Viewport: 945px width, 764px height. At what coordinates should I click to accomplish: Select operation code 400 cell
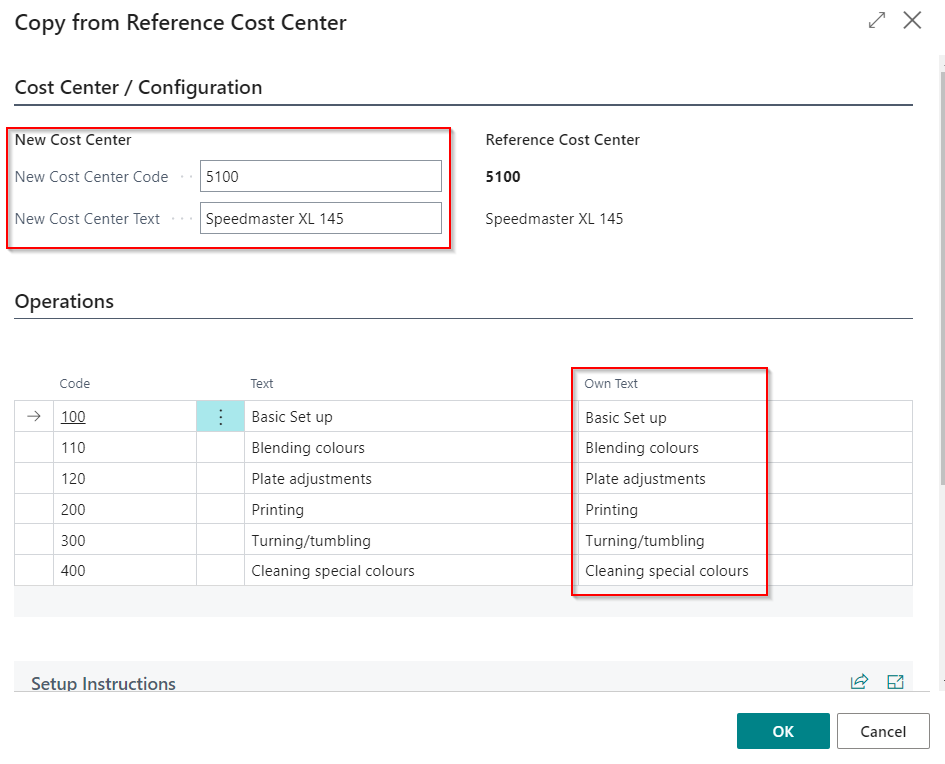click(125, 571)
